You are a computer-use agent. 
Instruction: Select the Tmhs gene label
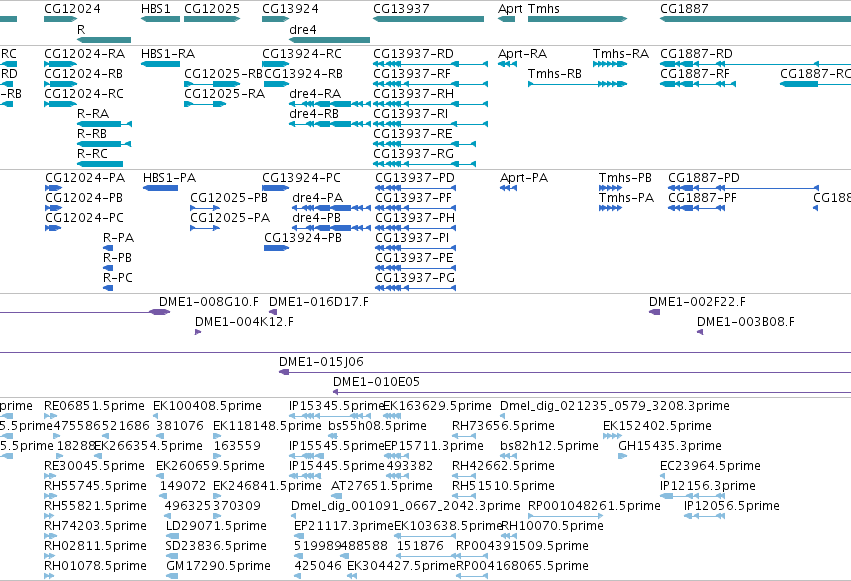click(544, 9)
